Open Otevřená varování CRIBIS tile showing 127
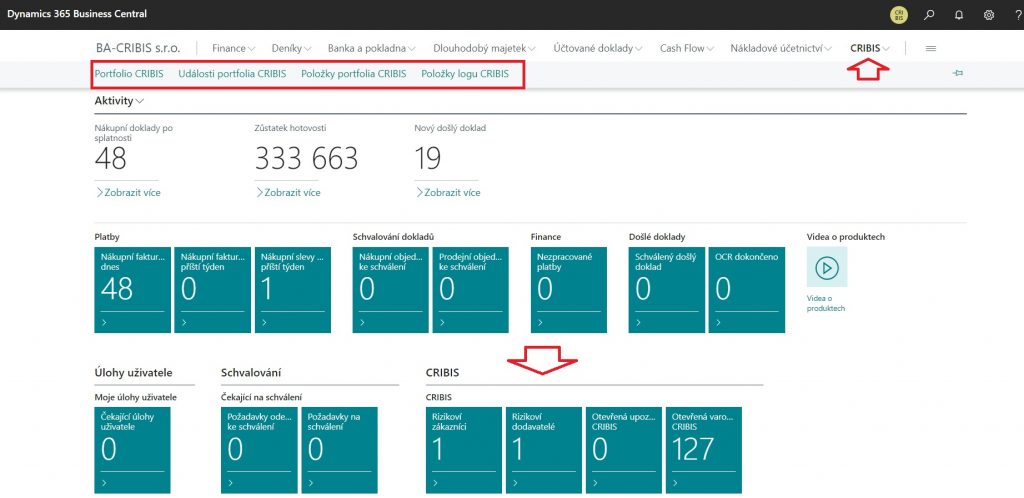The width and height of the screenshot is (1024, 498). click(703, 450)
